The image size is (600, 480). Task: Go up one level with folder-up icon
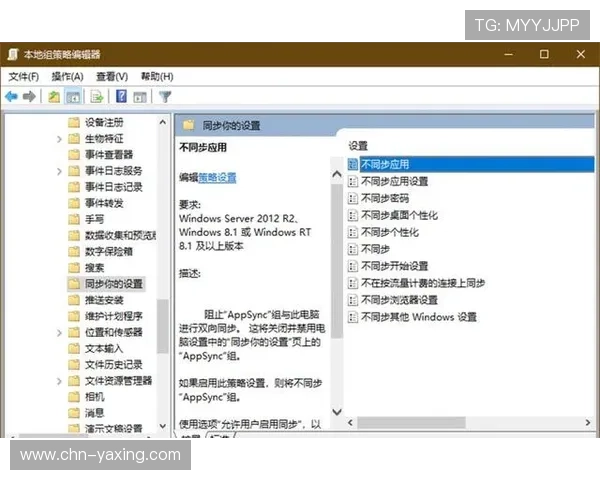coord(54,96)
